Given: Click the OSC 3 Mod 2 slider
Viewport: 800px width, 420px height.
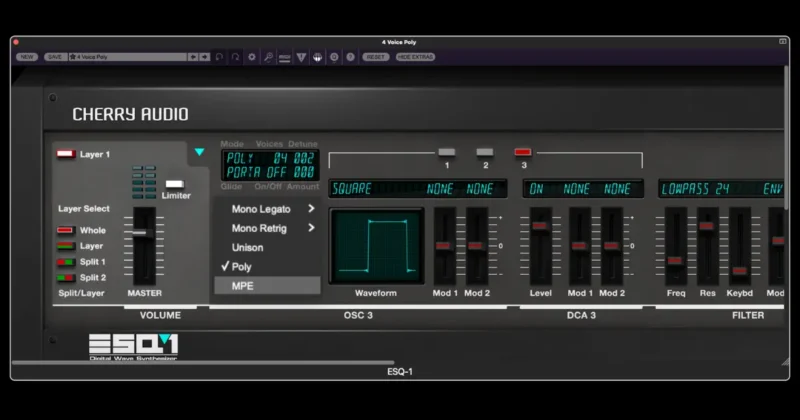Looking at the screenshot, I should pyautogui.click(x=476, y=246).
